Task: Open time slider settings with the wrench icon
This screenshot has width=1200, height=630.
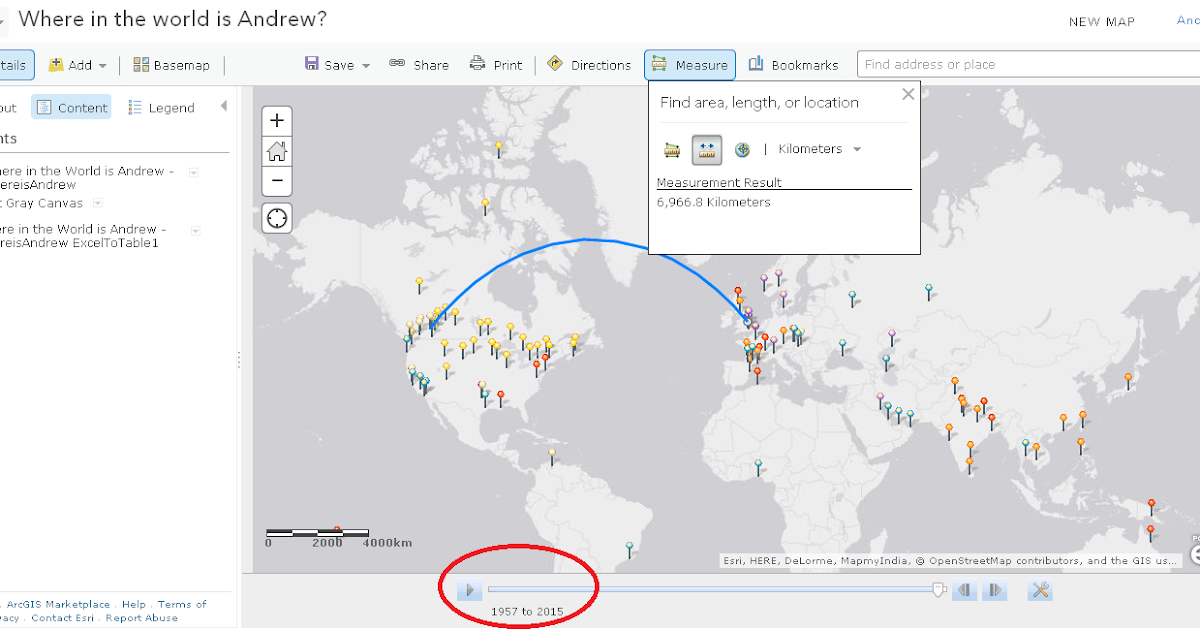Action: pyautogui.click(x=1040, y=591)
